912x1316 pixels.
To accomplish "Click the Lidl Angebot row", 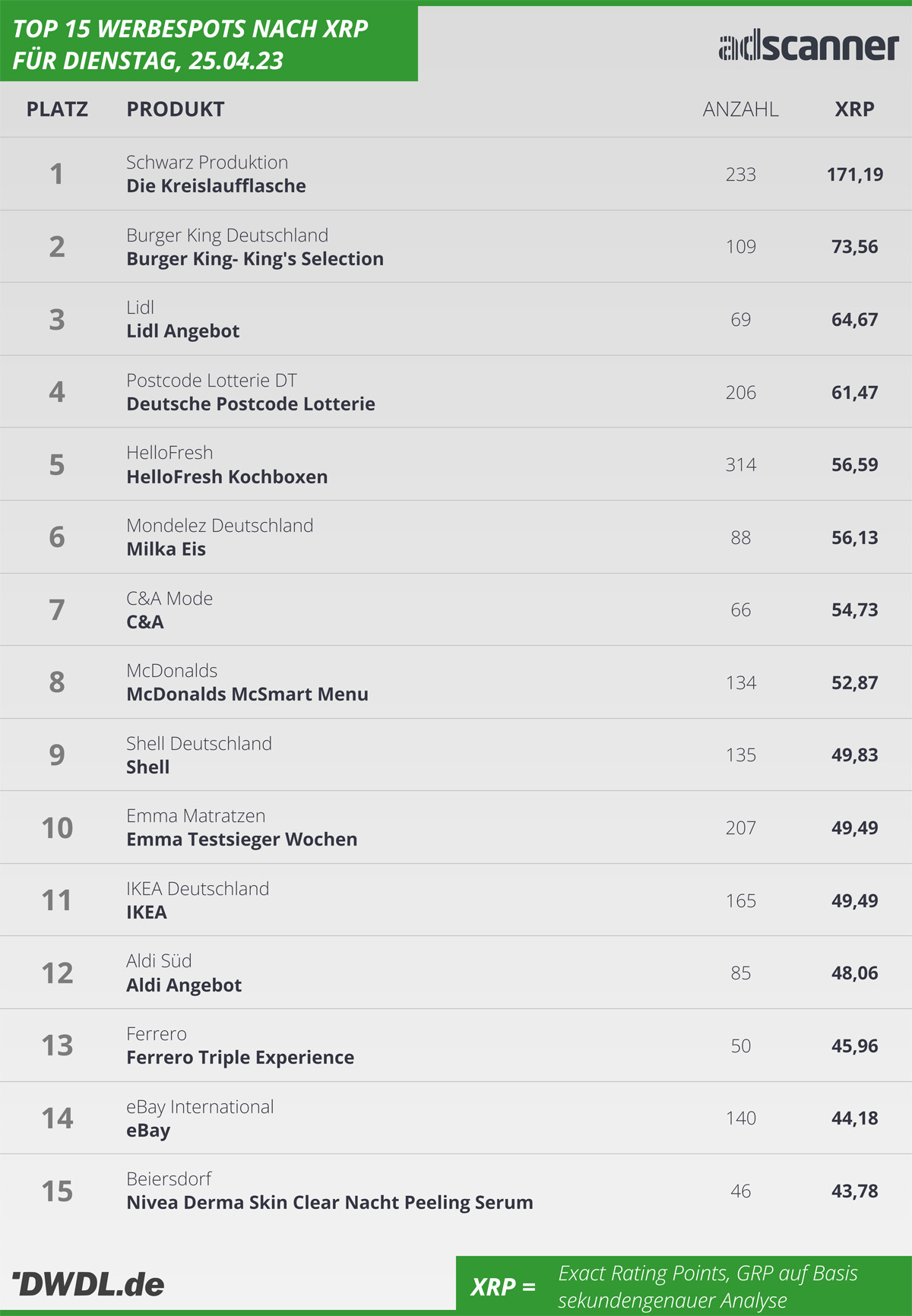I will (456, 319).
